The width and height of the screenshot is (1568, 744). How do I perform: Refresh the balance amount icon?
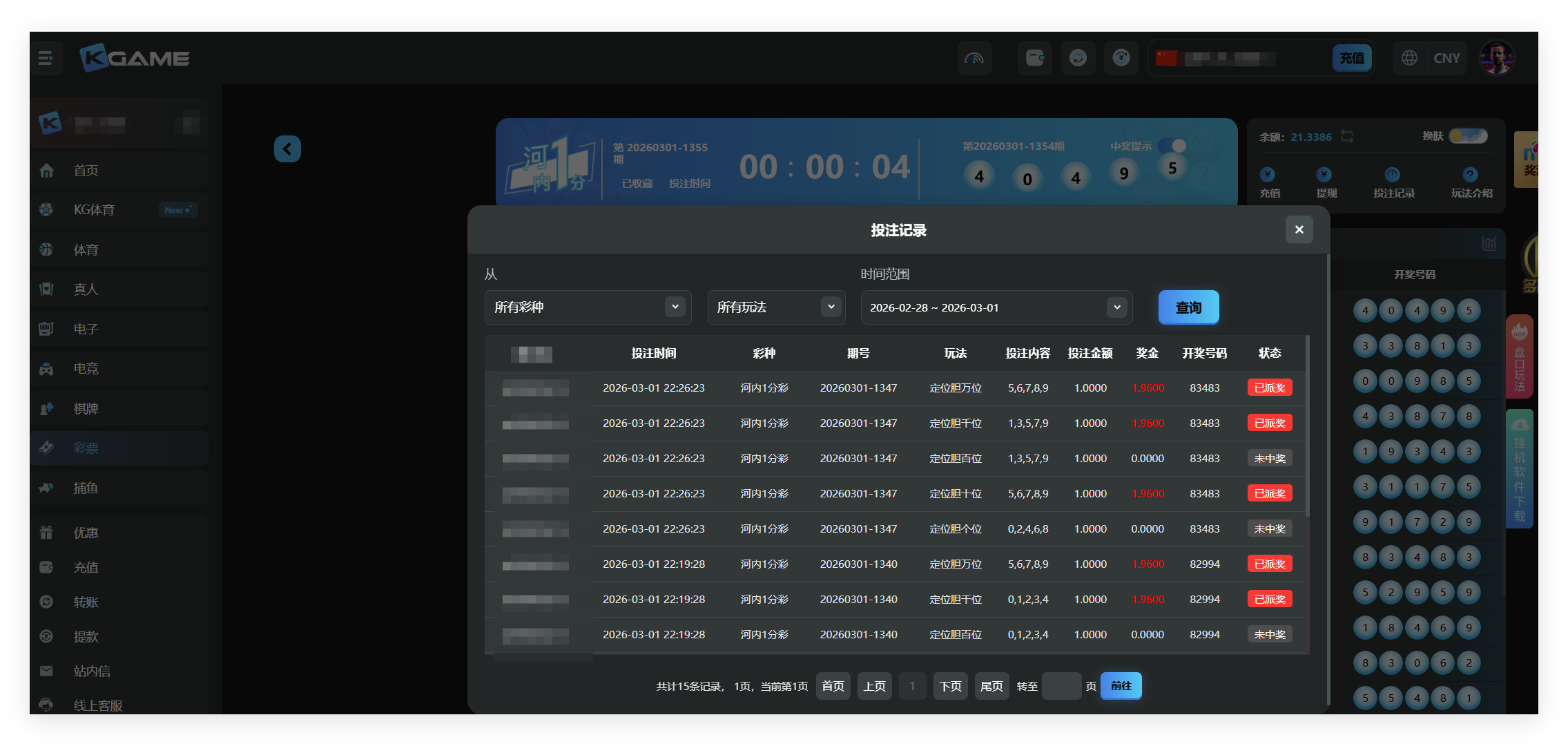point(1347,136)
